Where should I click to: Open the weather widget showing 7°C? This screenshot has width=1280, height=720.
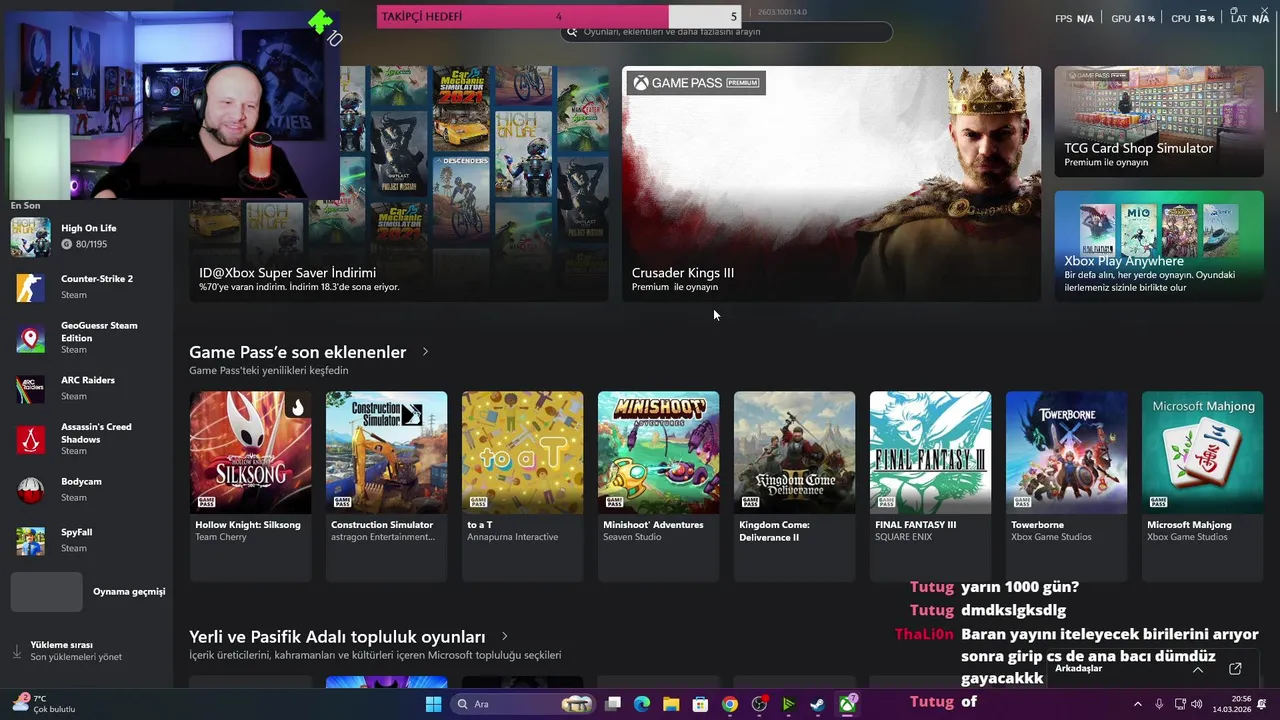point(43,704)
